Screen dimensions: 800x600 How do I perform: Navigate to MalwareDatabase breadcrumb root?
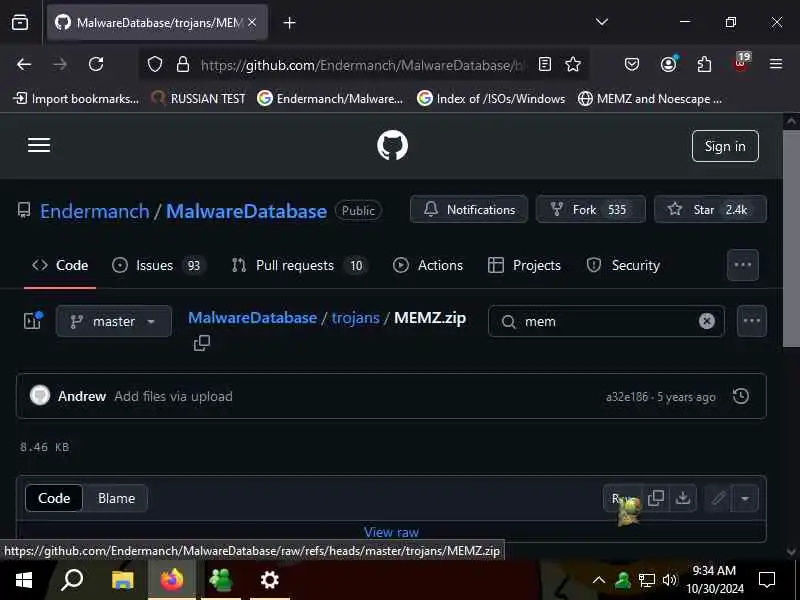coord(253,317)
